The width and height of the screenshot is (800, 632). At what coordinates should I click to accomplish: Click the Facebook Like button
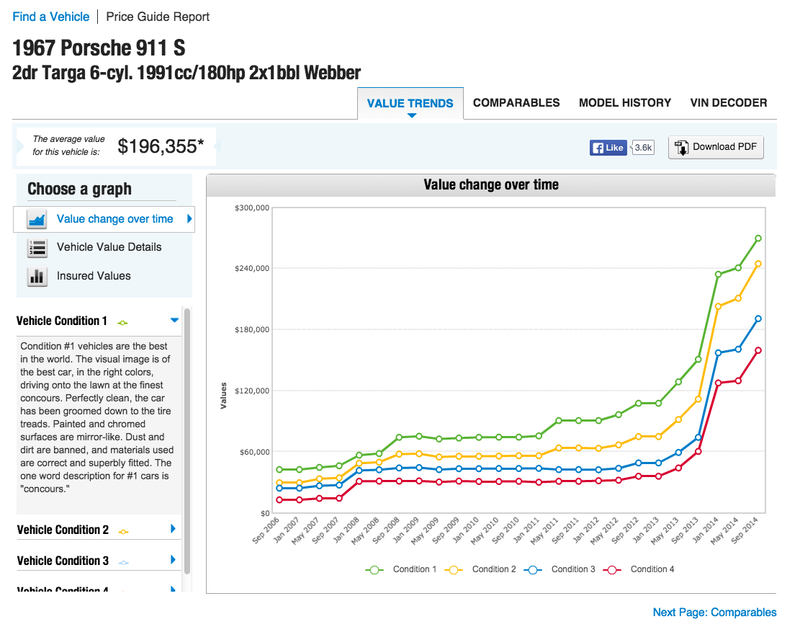tap(608, 148)
